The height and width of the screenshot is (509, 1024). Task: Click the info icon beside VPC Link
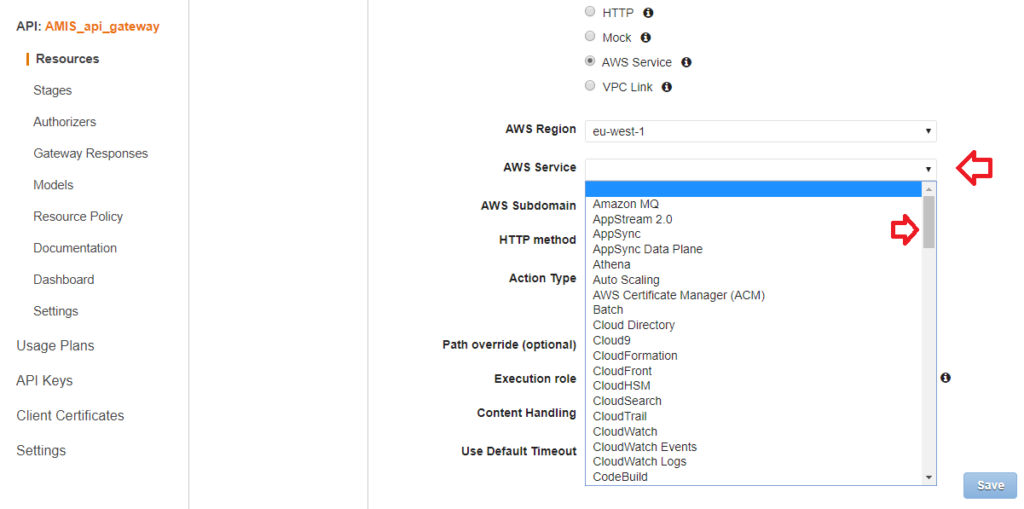666,87
